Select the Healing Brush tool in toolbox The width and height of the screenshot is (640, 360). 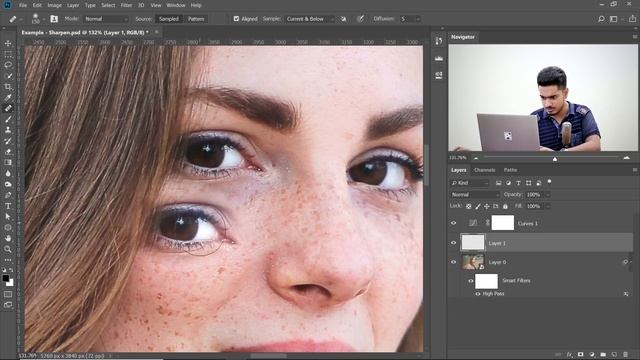pyautogui.click(x=8, y=108)
